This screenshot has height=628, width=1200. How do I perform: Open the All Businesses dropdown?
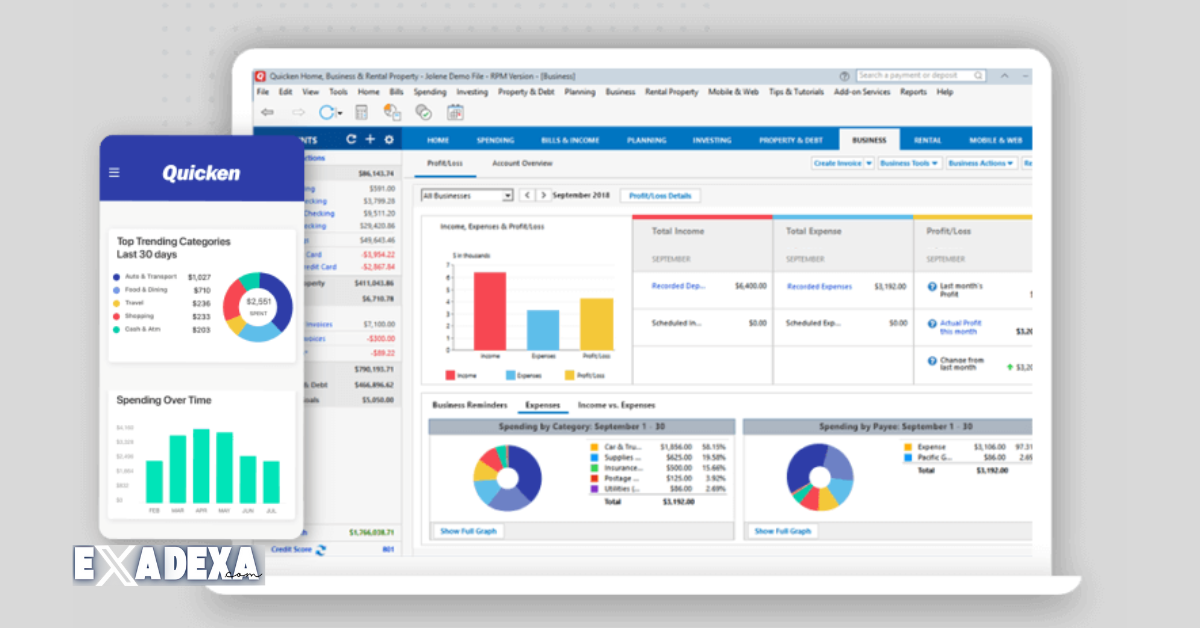pyautogui.click(x=466, y=195)
